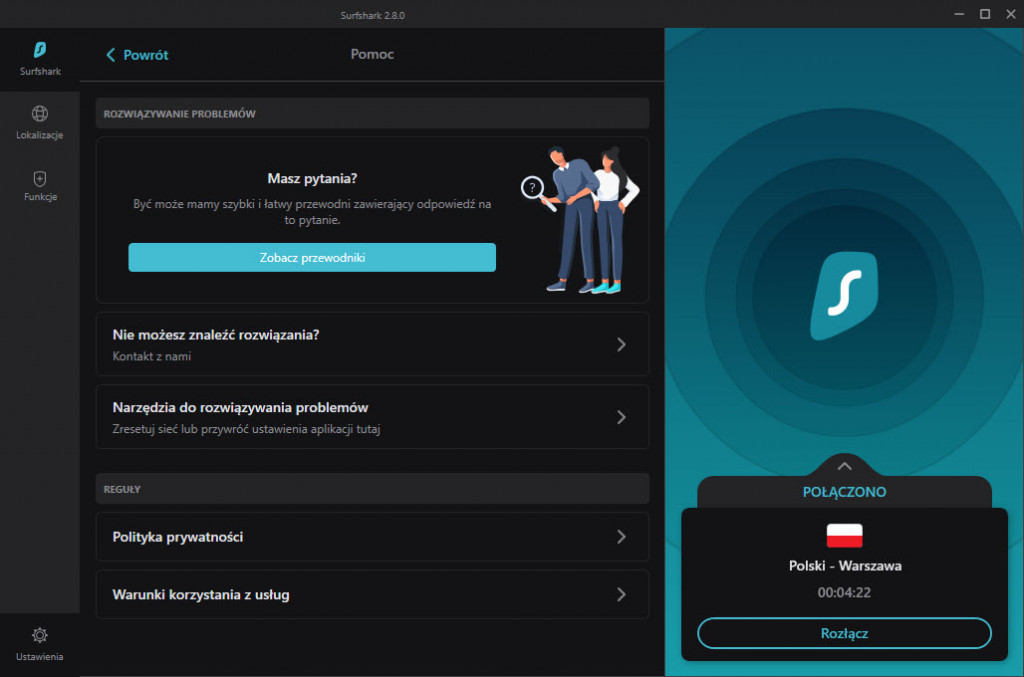Click Zobacz przewodniki button

click(312, 257)
